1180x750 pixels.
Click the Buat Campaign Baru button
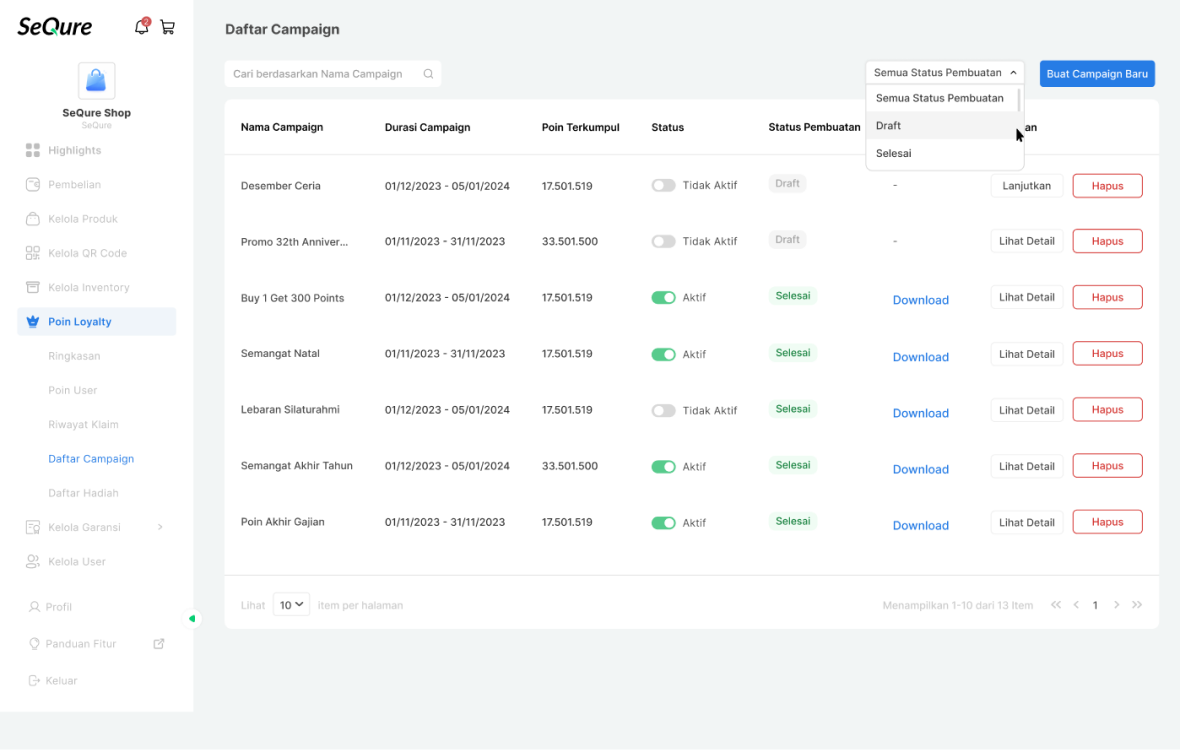tap(1097, 74)
